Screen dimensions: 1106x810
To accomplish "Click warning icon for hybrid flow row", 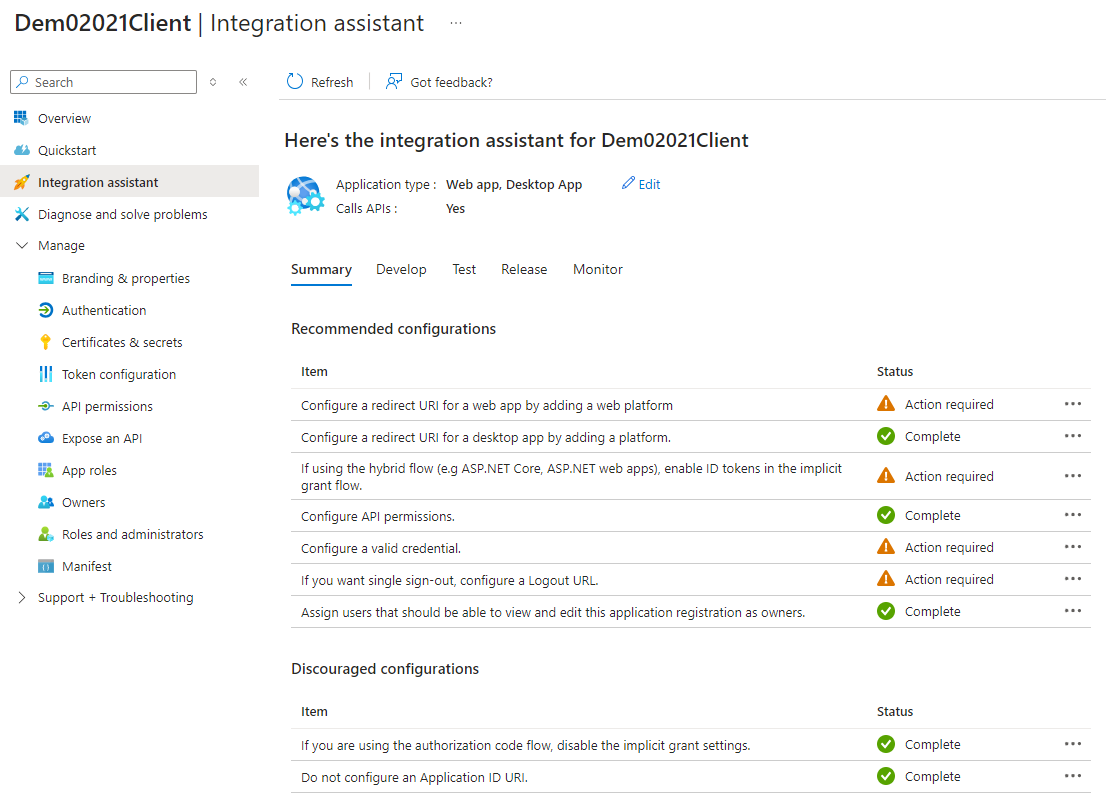I will 886,476.
